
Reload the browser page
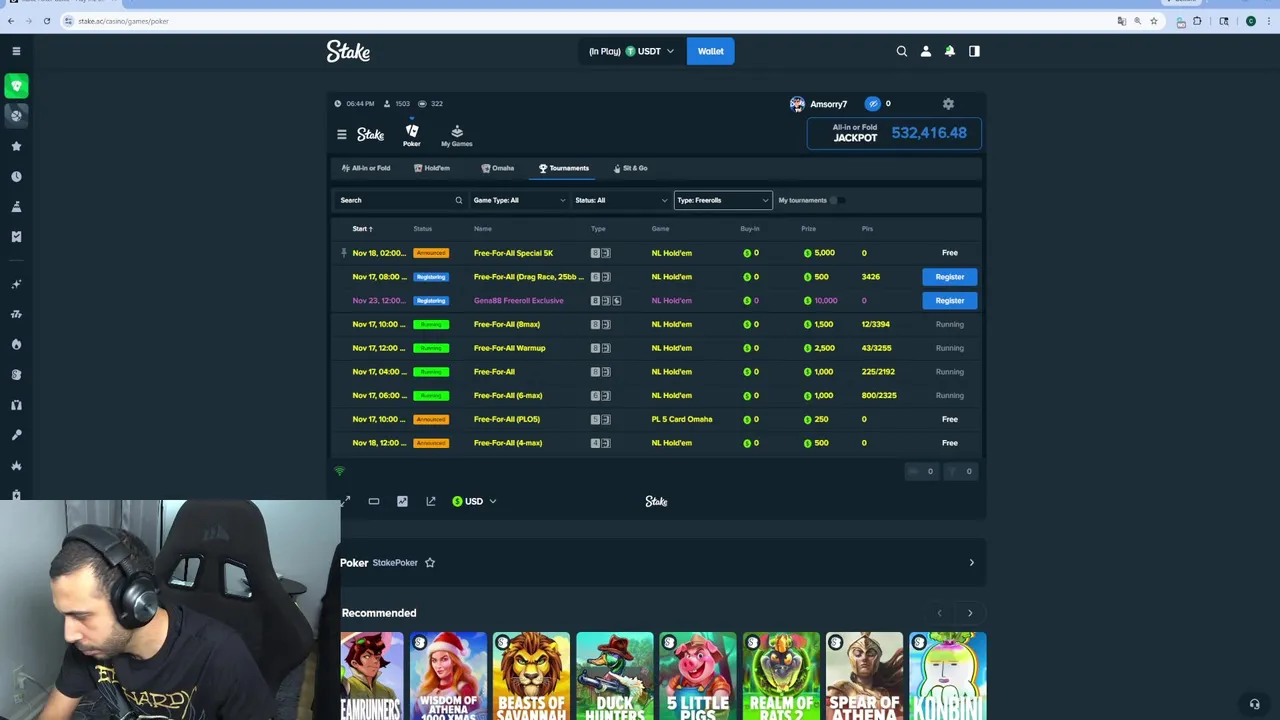coord(46,21)
